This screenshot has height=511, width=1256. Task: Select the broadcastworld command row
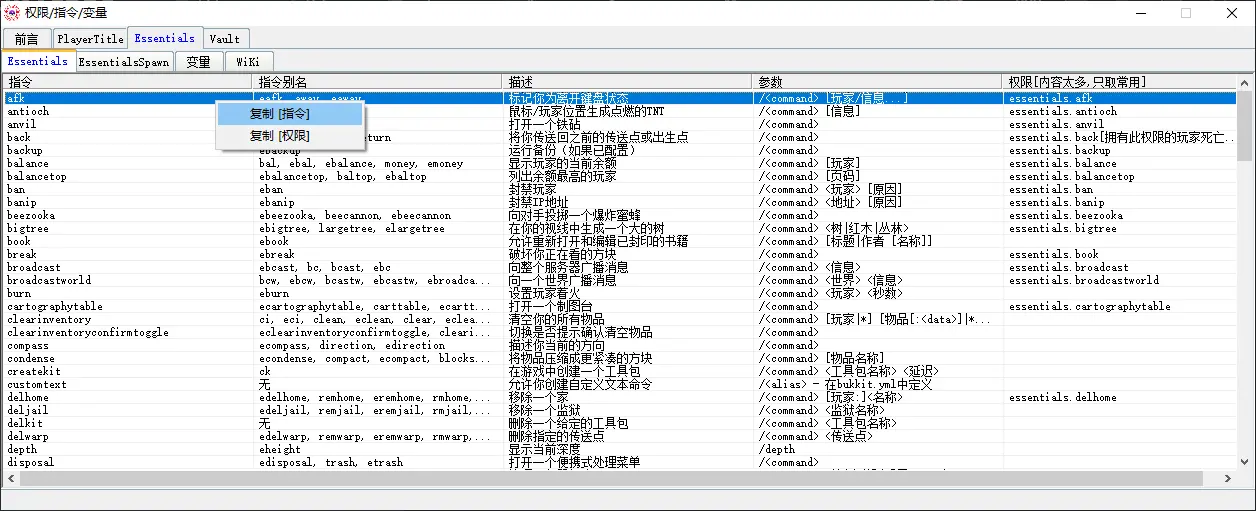(x=620, y=280)
